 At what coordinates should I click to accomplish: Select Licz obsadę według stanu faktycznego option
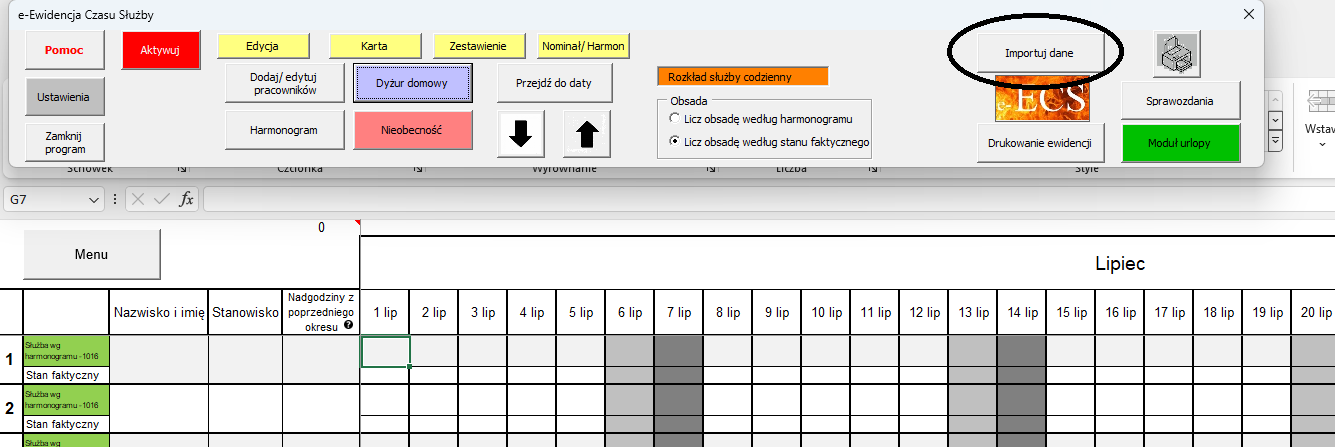click(675, 142)
